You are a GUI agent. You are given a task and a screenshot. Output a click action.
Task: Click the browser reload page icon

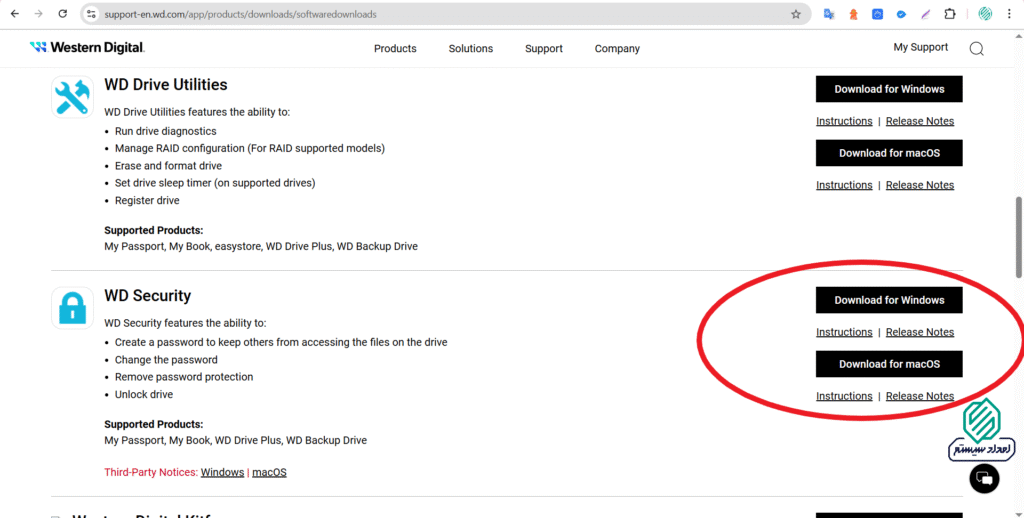62,14
